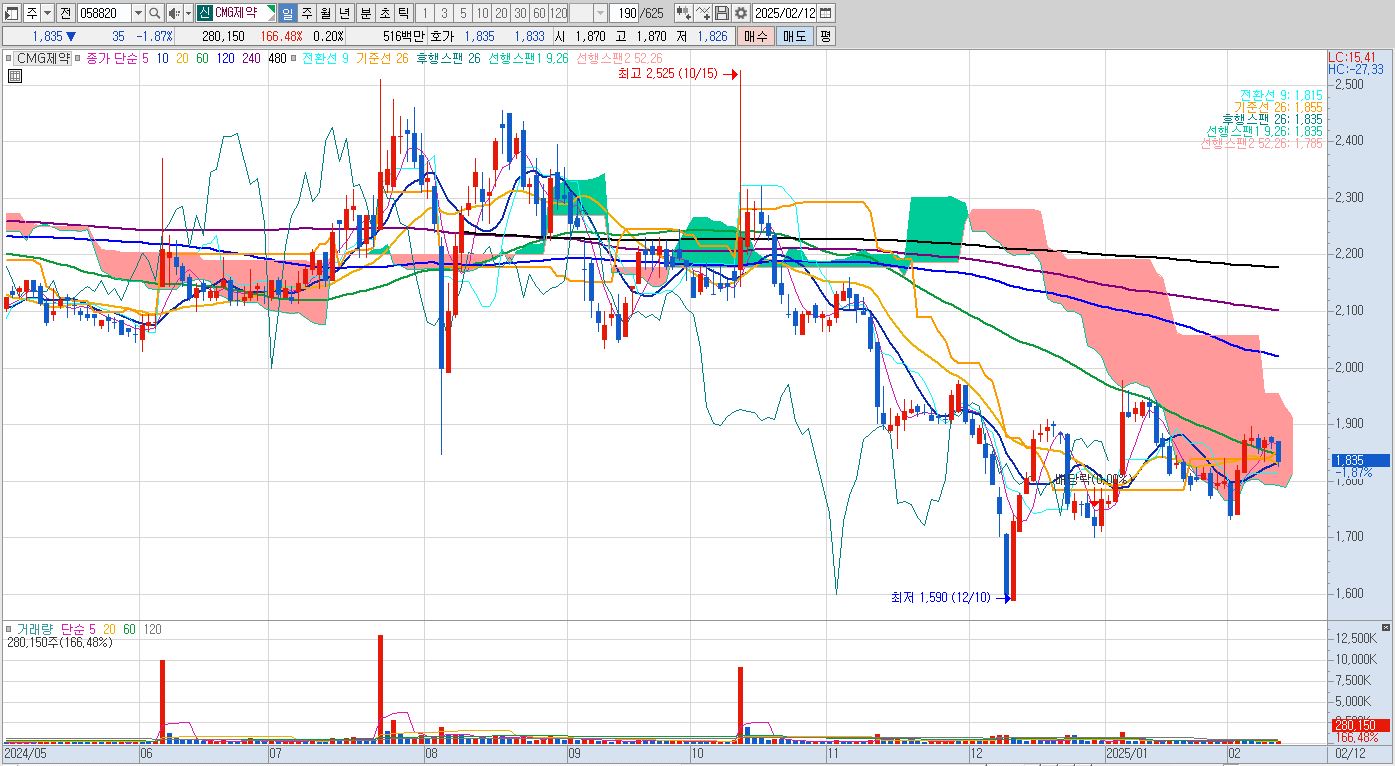Click the window layout icon at top-left
This screenshot has width=1395, height=766.
point(12,13)
